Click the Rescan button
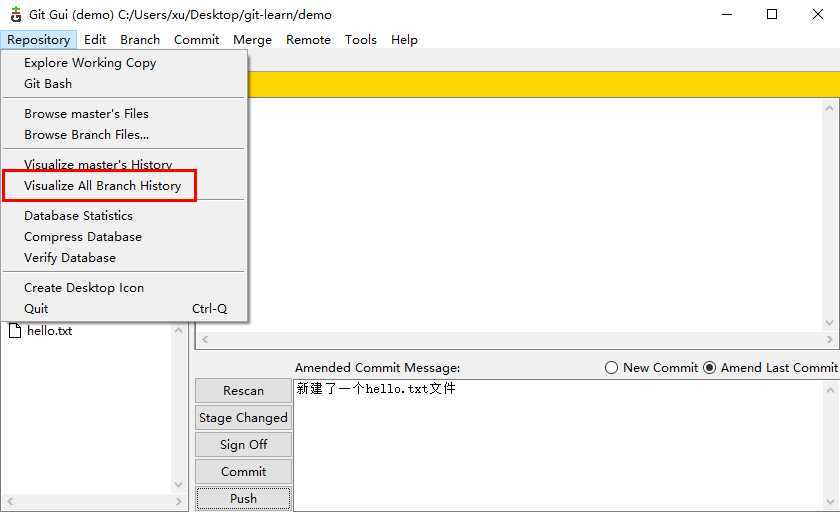 click(243, 390)
